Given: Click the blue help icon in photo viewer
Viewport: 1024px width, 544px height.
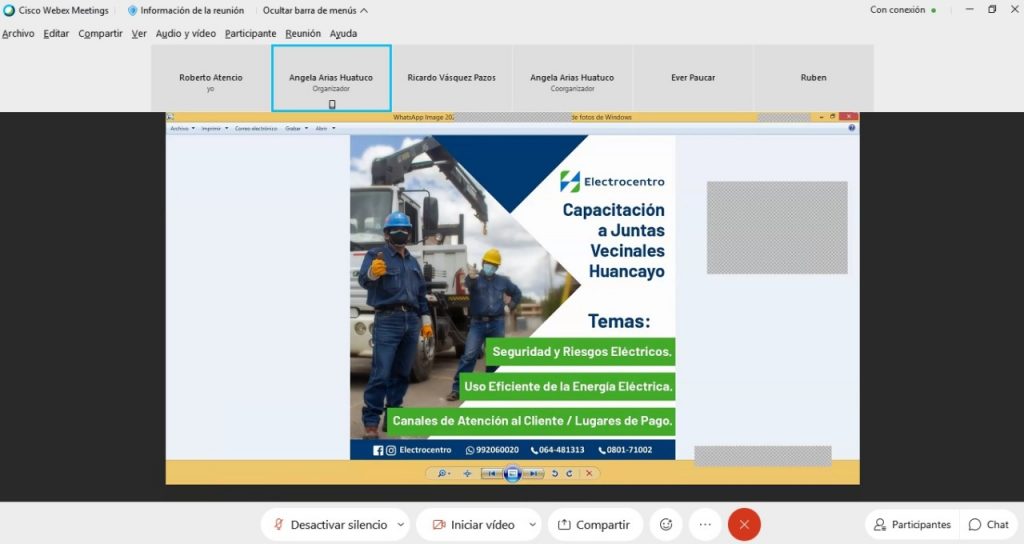Looking at the screenshot, I should pyautogui.click(x=852, y=128).
